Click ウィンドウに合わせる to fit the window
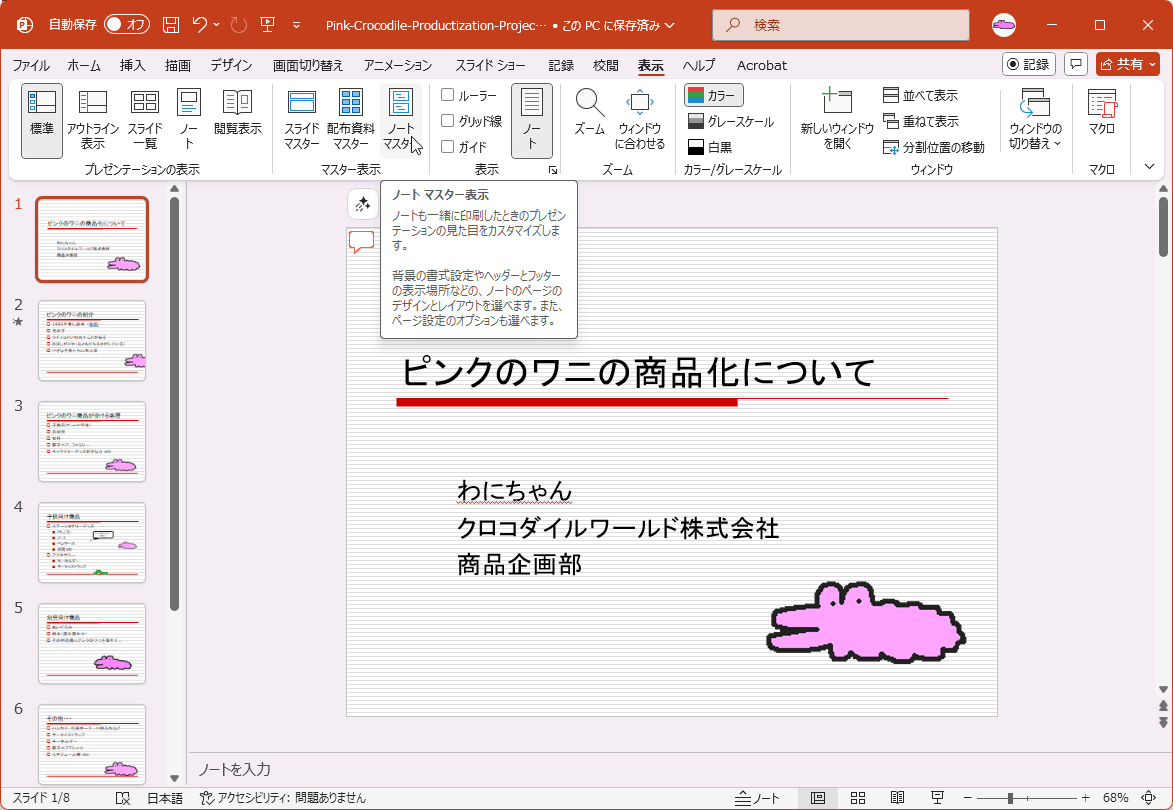This screenshot has height=810, width=1173. point(639,118)
